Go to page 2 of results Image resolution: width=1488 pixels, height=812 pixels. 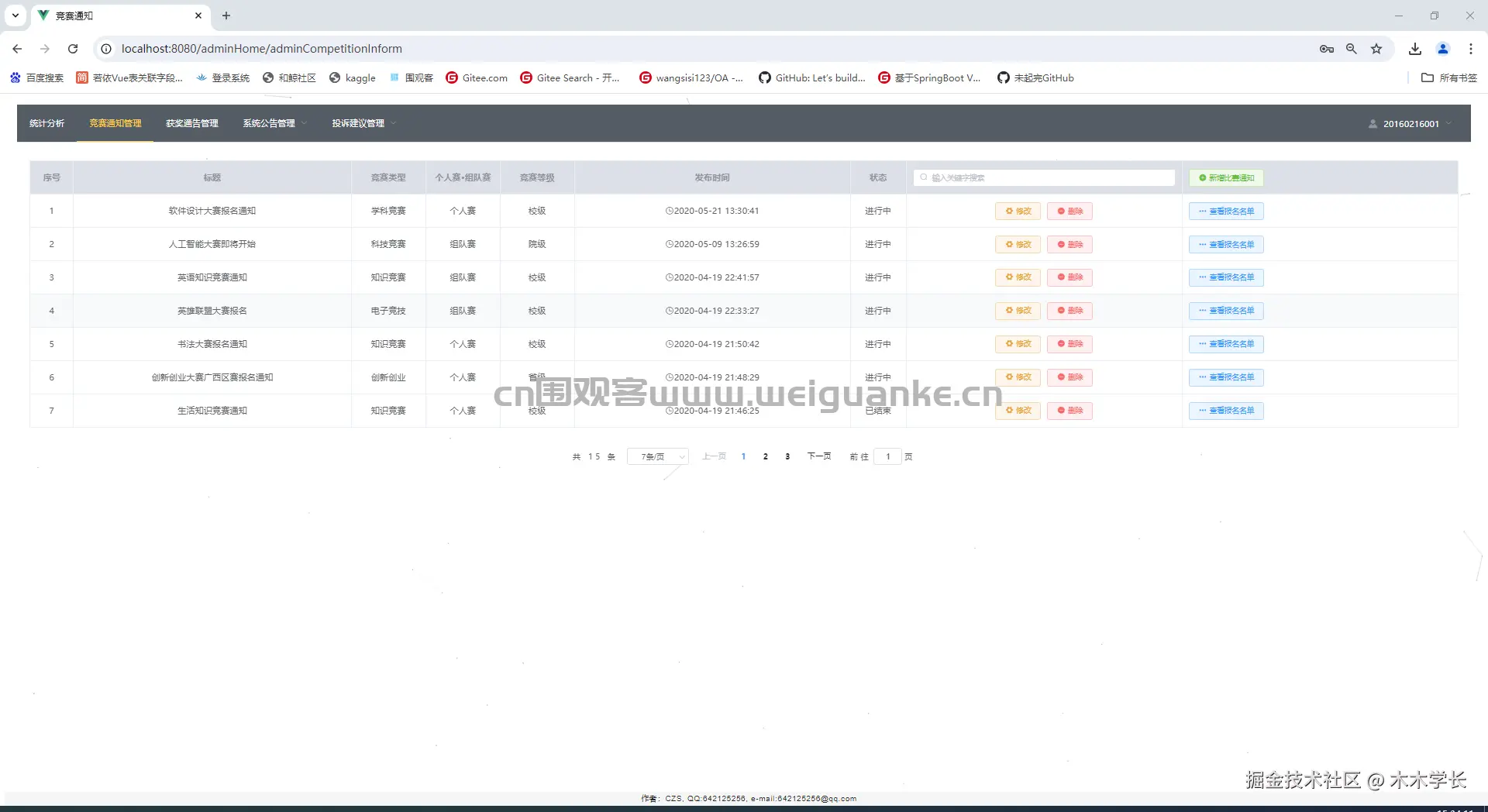[x=766, y=456]
